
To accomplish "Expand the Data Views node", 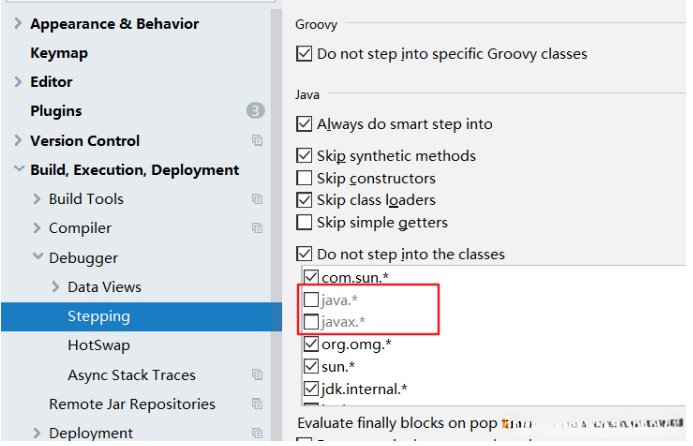I will 56,287.
